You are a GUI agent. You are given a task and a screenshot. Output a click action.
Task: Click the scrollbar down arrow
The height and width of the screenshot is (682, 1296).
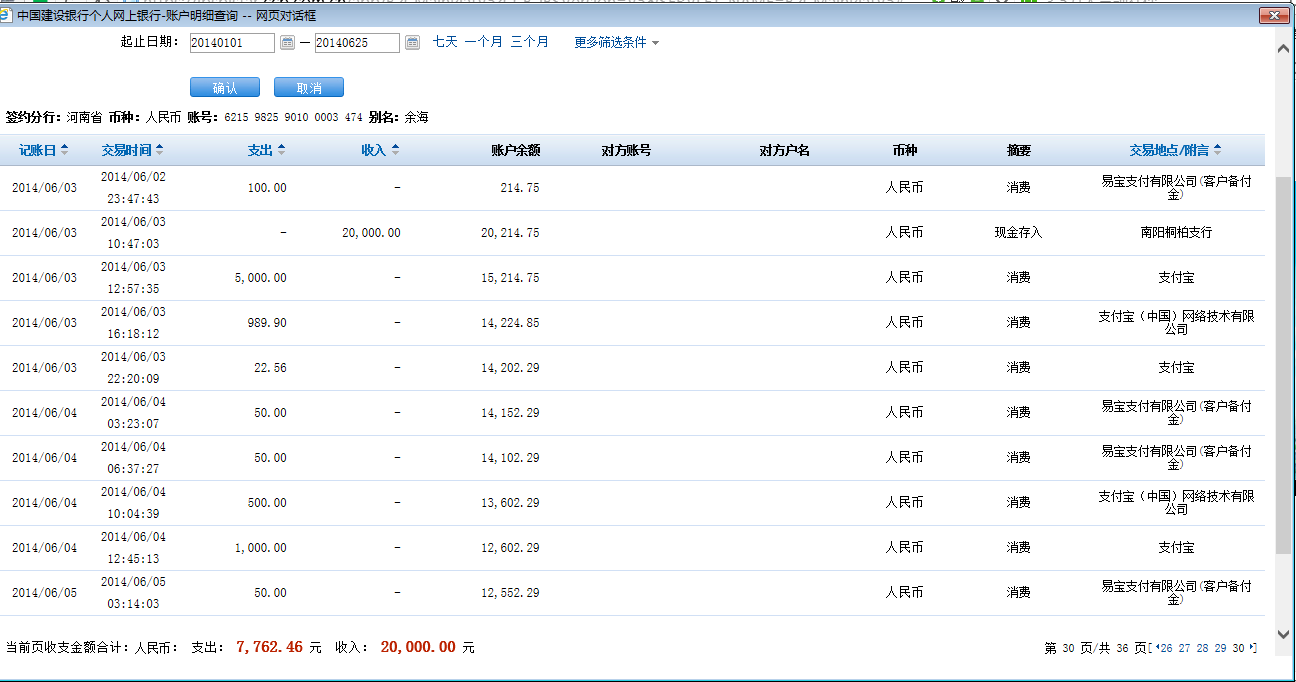point(1284,633)
